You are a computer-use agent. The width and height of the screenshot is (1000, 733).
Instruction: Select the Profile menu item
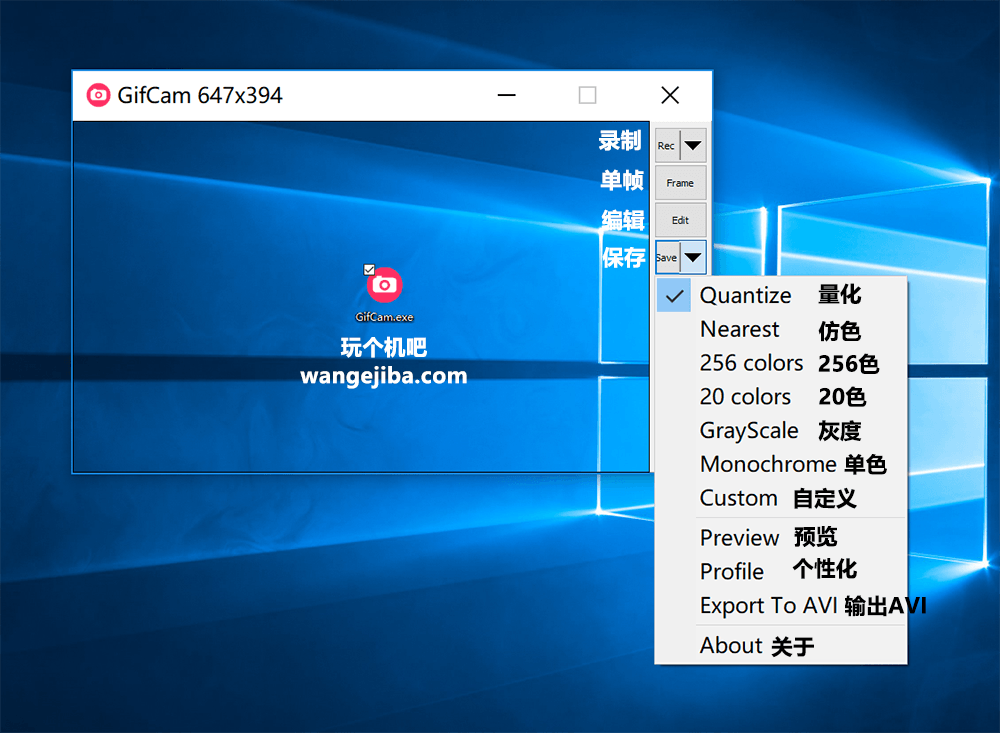pyautogui.click(x=732, y=572)
